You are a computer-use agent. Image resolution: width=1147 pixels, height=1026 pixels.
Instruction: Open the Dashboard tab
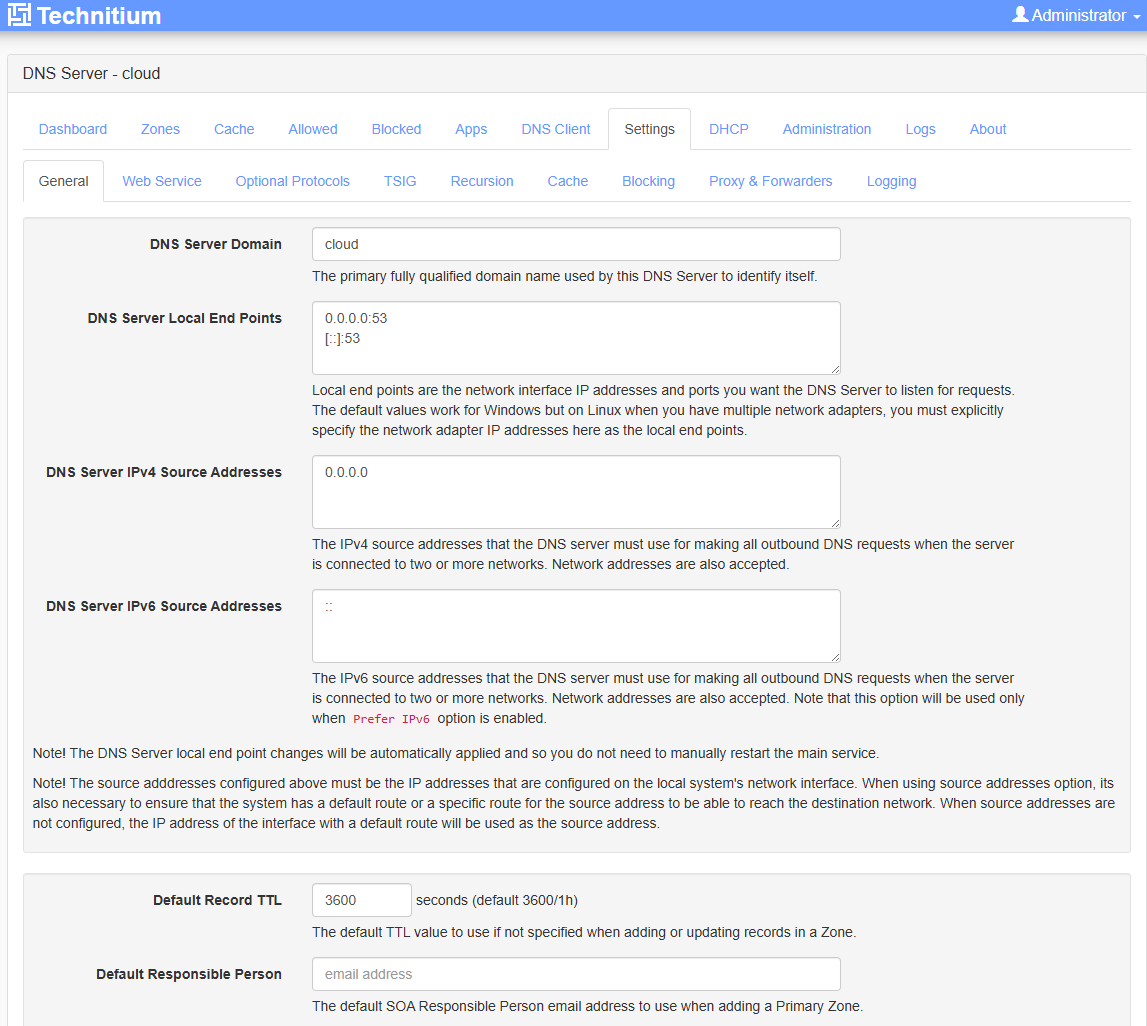(x=72, y=129)
